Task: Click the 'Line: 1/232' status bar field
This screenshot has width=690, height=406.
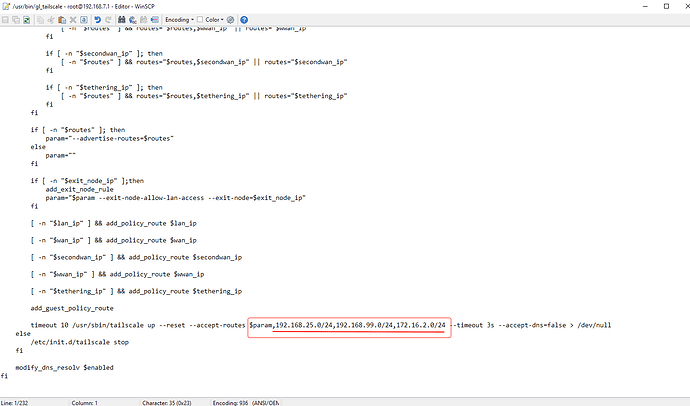Action: pyautogui.click(x=22, y=400)
